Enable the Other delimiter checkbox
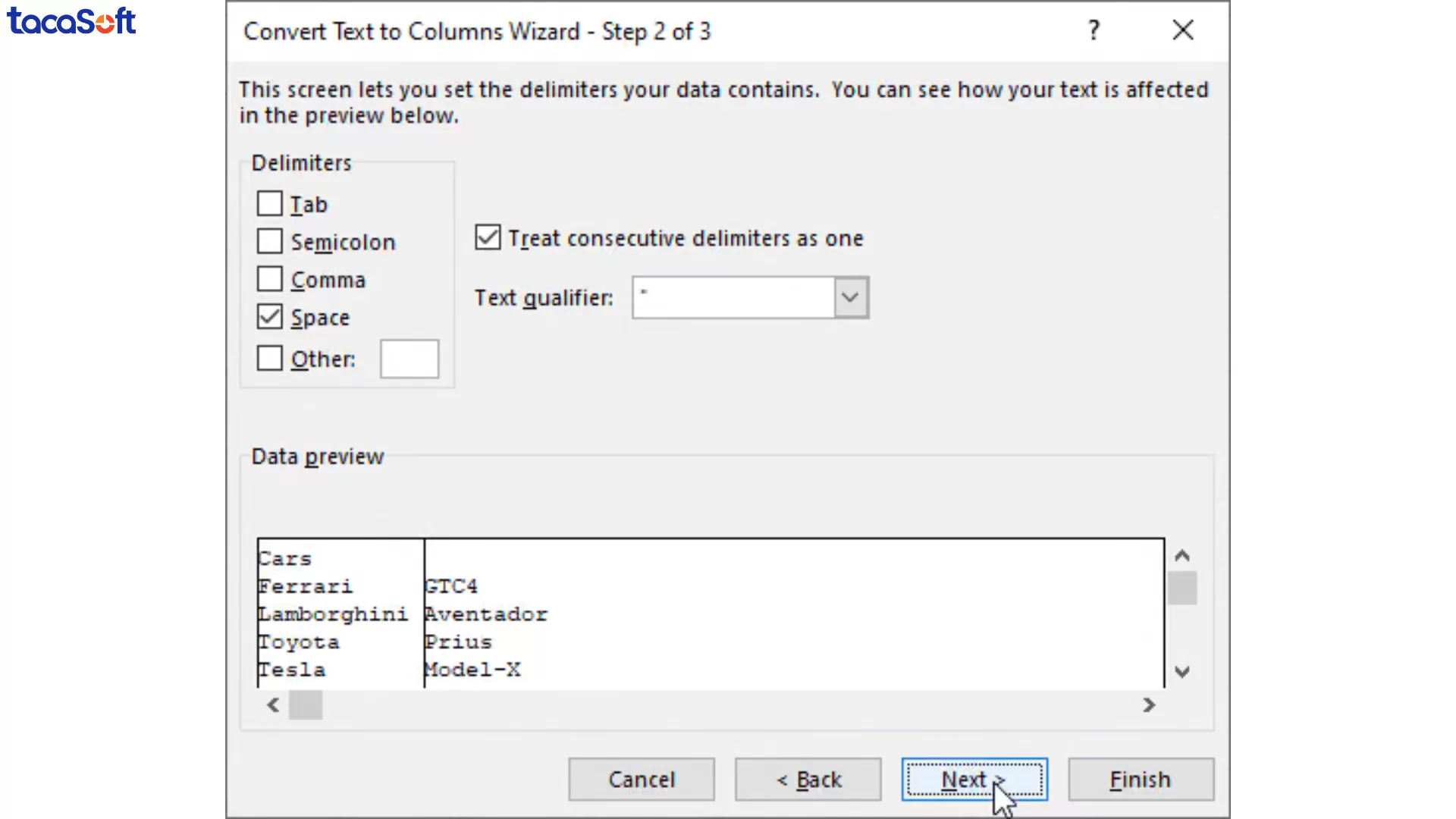The image size is (1456, 819). [269, 358]
